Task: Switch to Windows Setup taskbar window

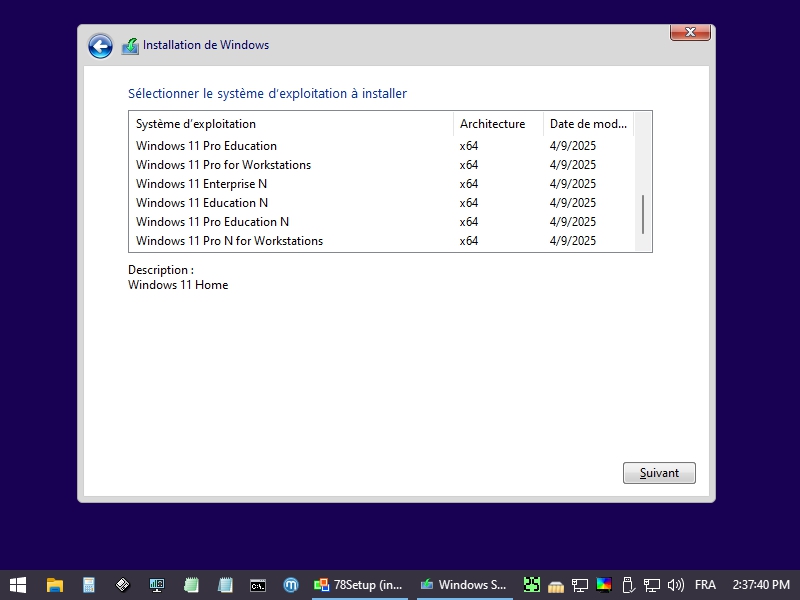Action: click(463, 585)
